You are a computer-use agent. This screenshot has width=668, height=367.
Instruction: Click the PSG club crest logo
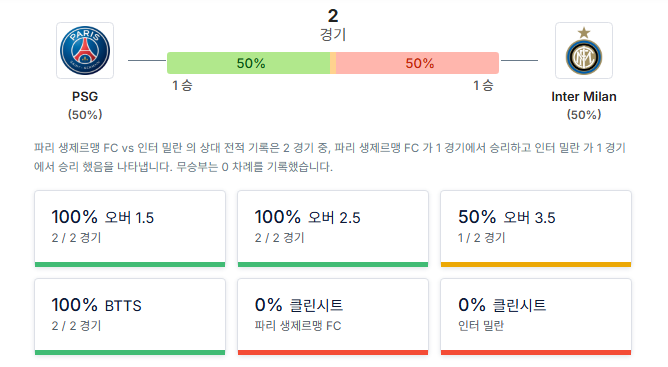[85, 50]
